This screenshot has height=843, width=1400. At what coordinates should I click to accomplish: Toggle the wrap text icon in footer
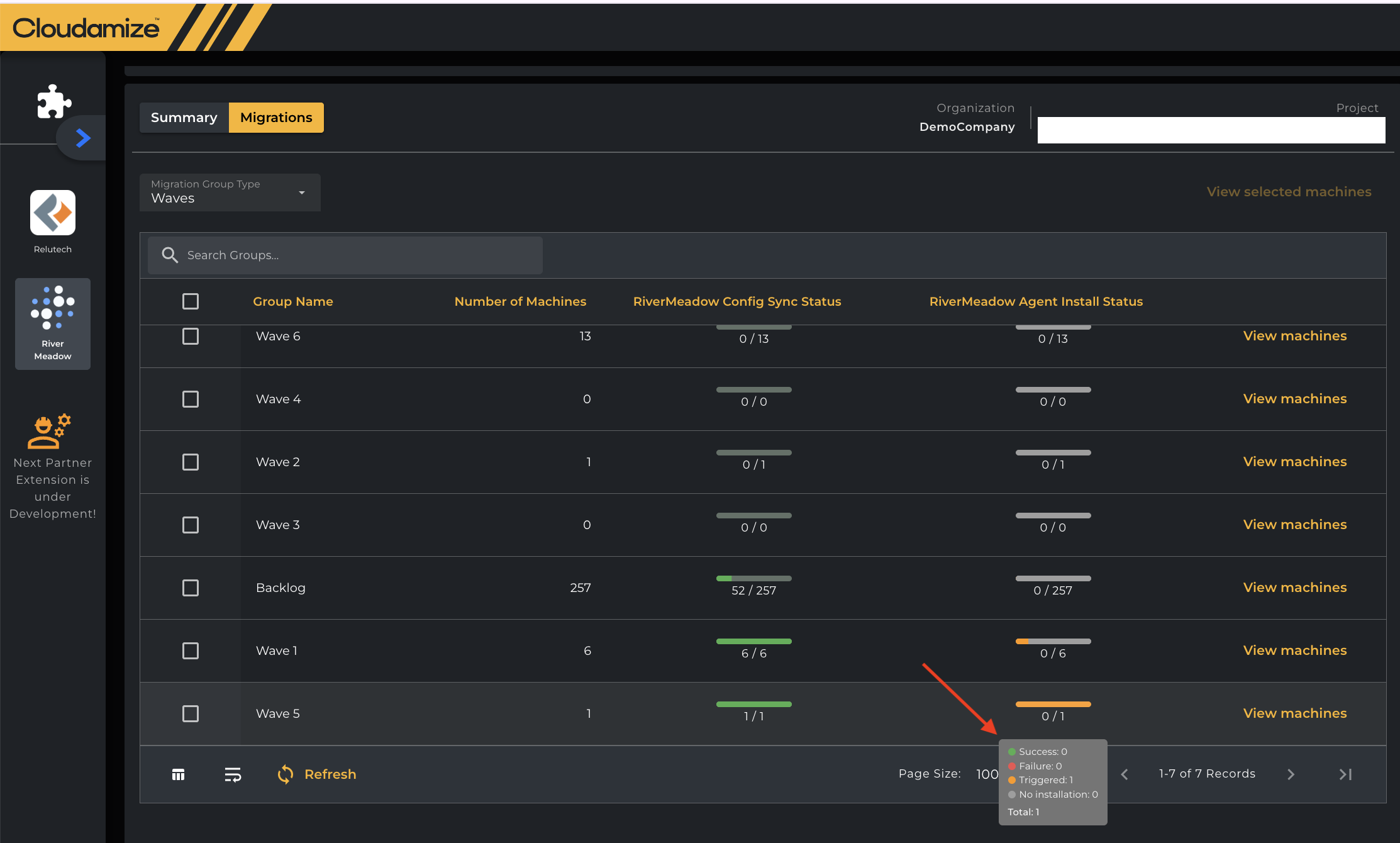233,774
